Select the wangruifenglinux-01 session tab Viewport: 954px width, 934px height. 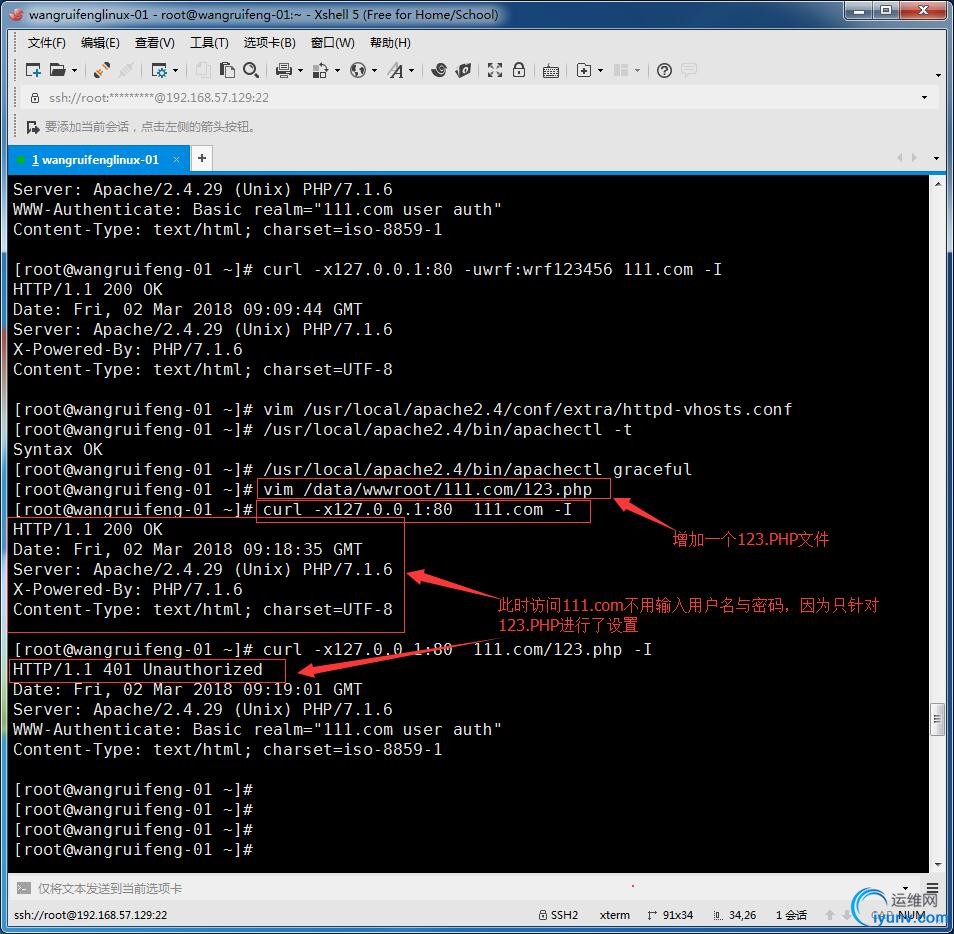(x=99, y=160)
